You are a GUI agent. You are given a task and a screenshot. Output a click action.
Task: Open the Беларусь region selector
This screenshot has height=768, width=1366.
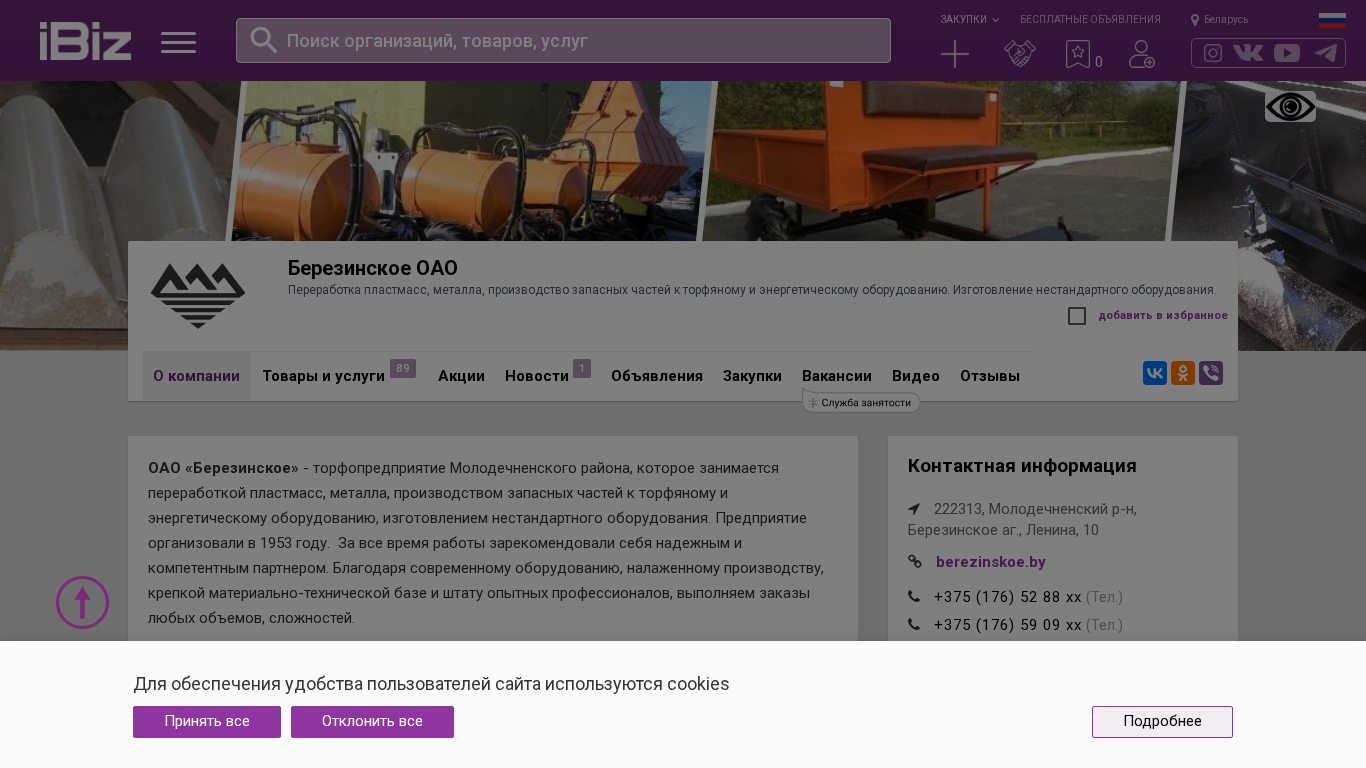pos(1219,19)
